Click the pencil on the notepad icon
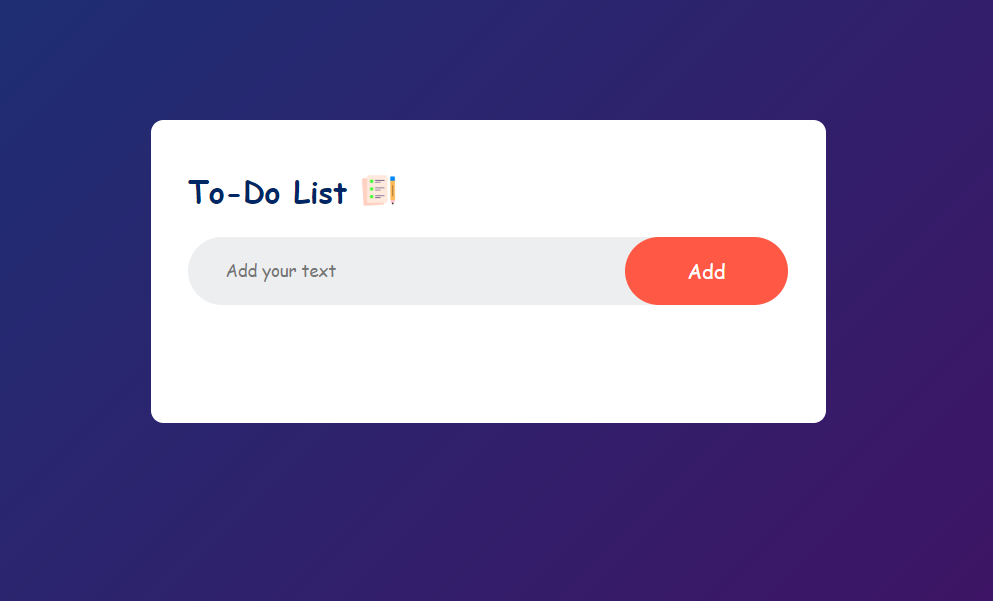The width and height of the screenshot is (993, 601). click(393, 190)
